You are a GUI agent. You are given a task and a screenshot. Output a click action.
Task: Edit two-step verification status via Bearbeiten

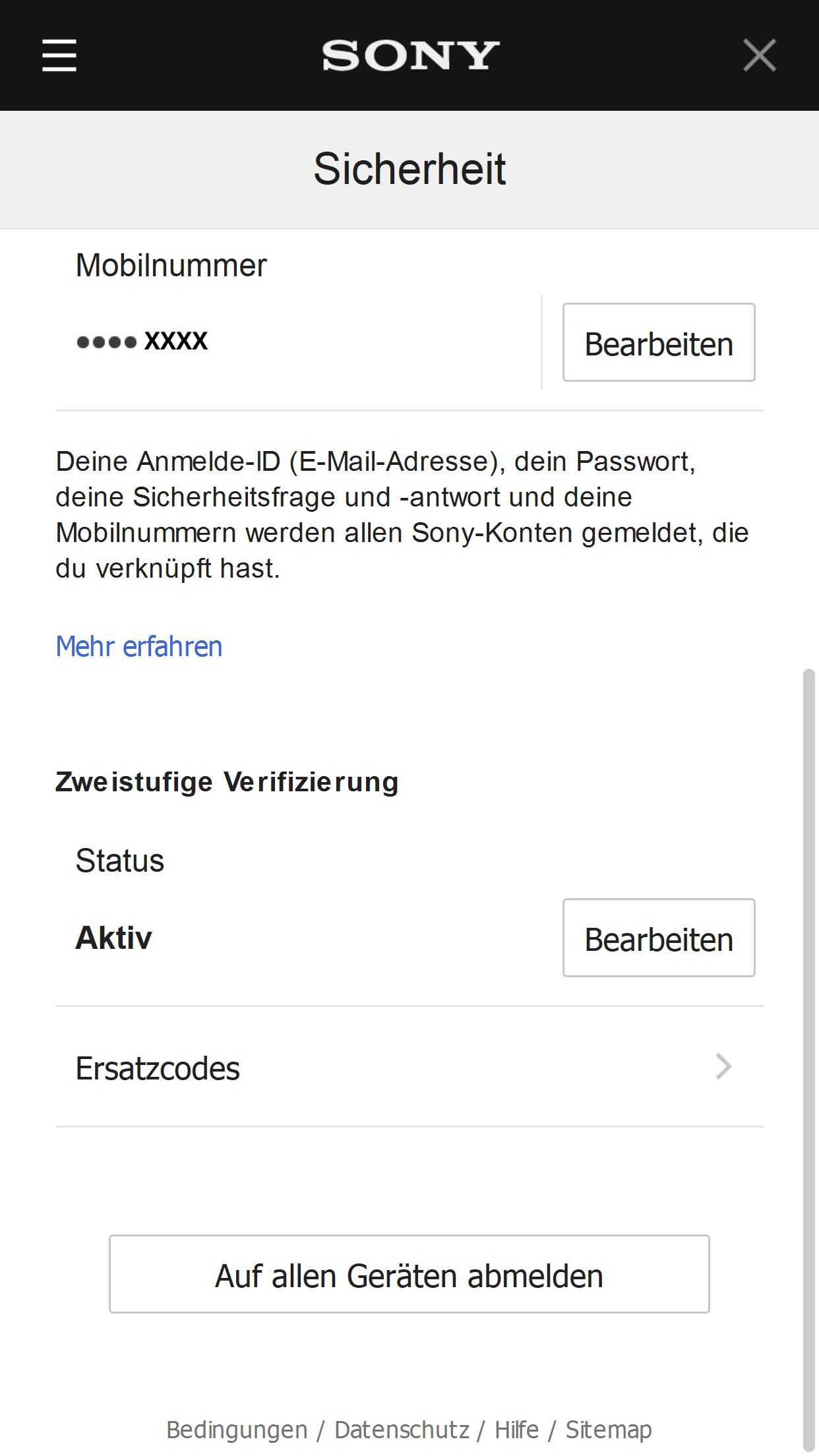pos(658,938)
